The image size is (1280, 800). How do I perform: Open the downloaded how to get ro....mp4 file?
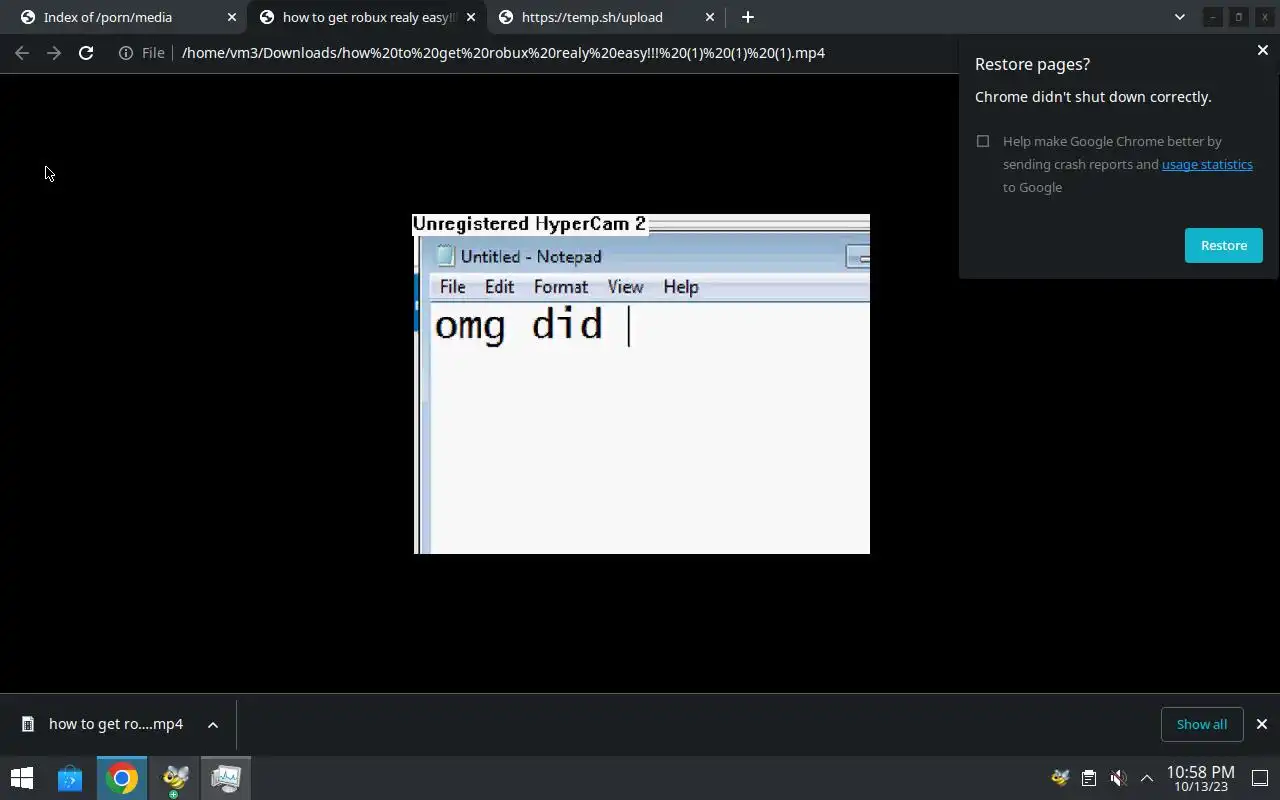point(105,724)
